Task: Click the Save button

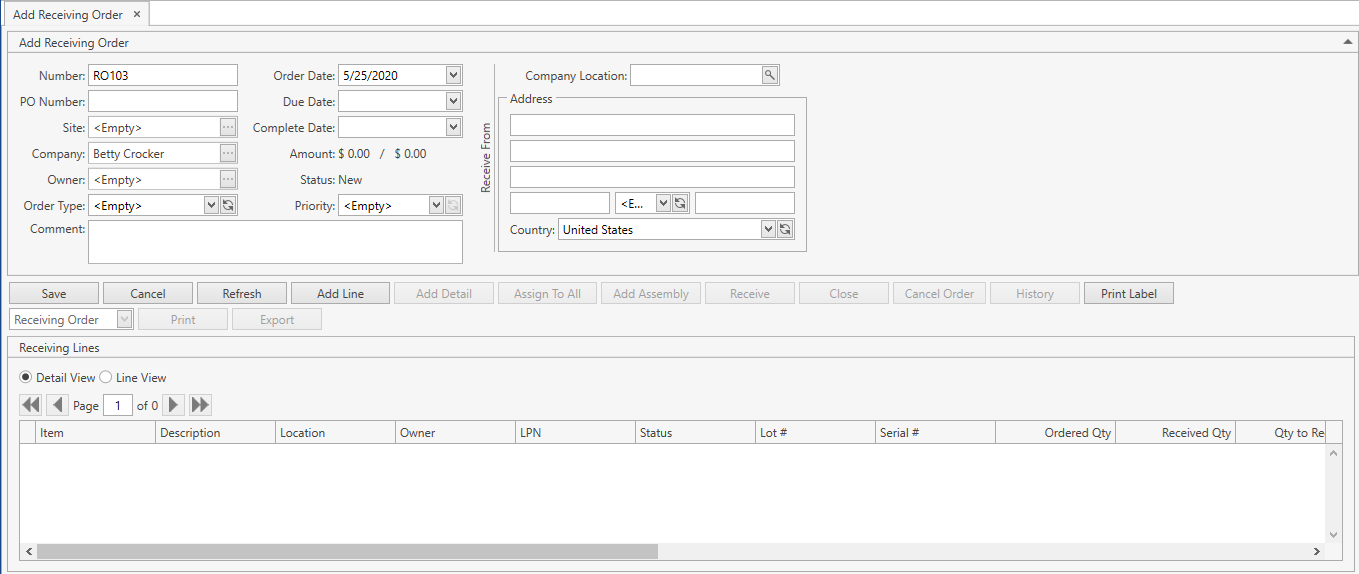Action: 54,293
